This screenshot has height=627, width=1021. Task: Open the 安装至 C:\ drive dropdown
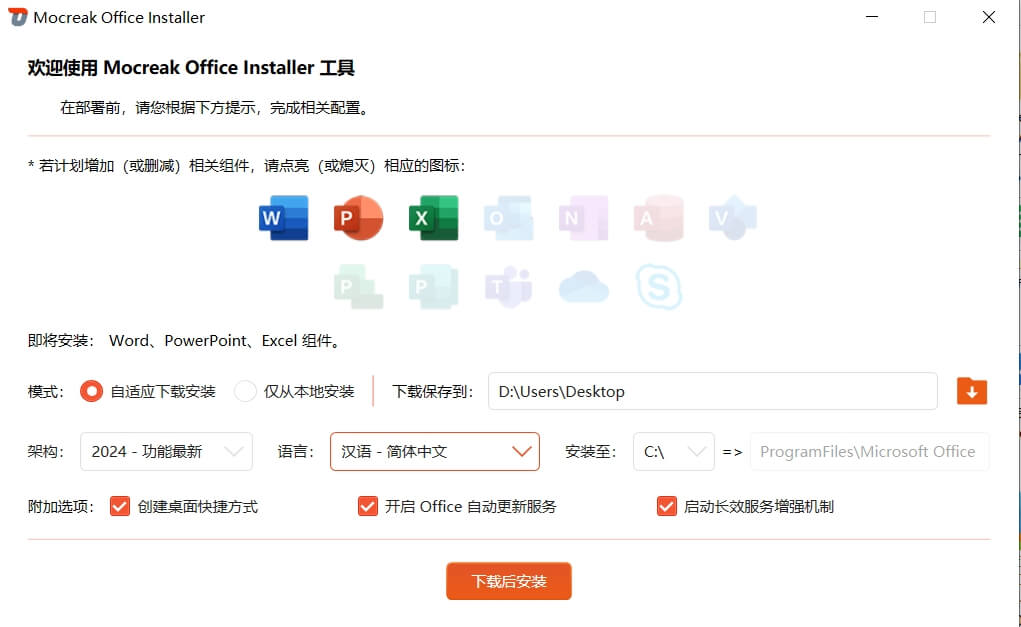[x=674, y=451]
